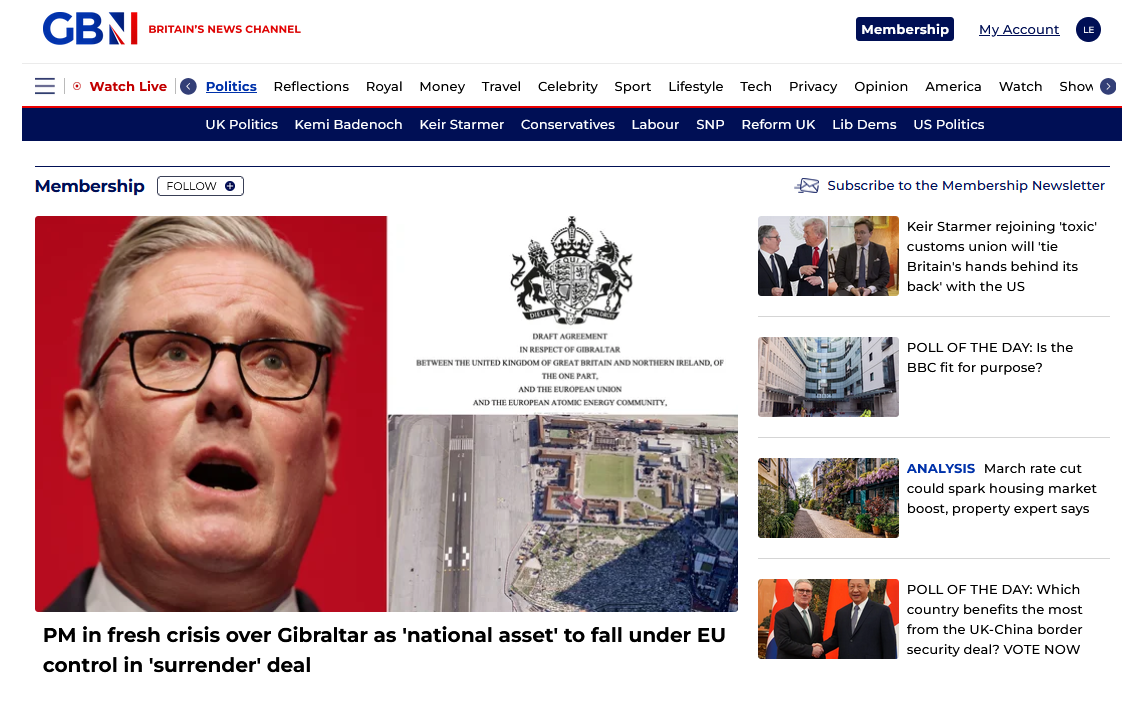Open Reform UK subtopic
Viewport: 1148px width, 709px height.
click(x=778, y=125)
